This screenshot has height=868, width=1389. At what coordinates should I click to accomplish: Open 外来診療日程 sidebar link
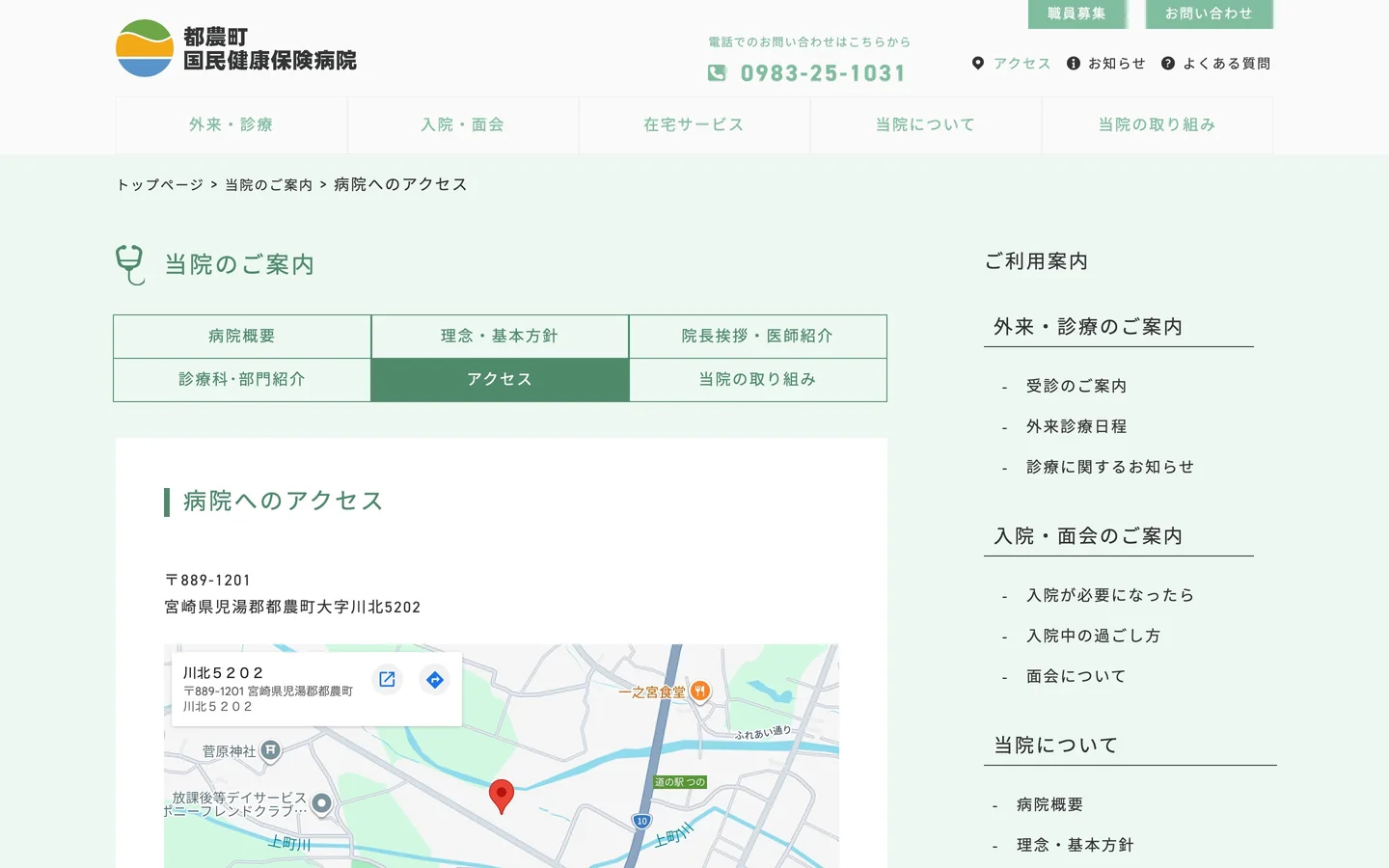pyautogui.click(x=1076, y=426)
